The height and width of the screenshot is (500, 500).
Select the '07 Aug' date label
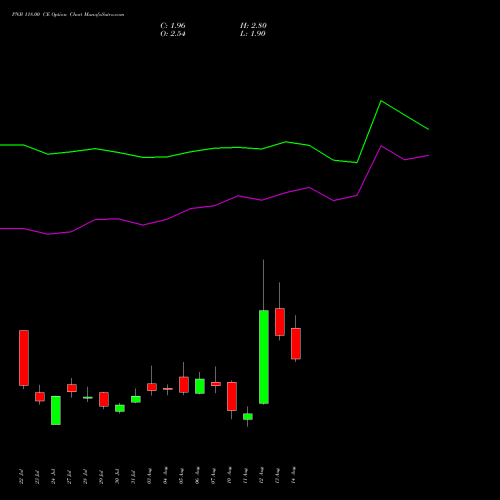pos(214,476)
